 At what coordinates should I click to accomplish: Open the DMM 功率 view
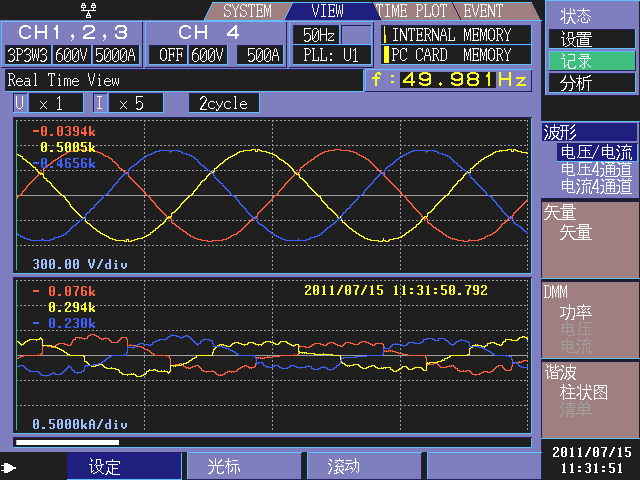tap(576, 312)
